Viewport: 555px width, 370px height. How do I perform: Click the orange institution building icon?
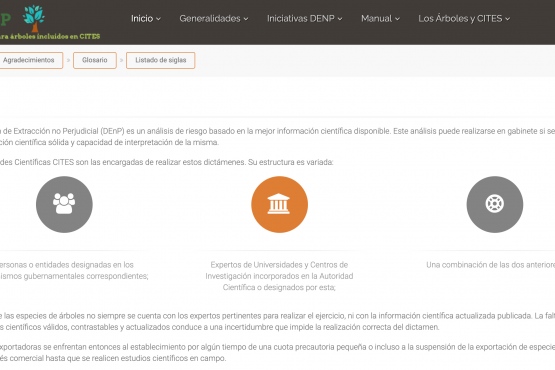pos(279,204)
